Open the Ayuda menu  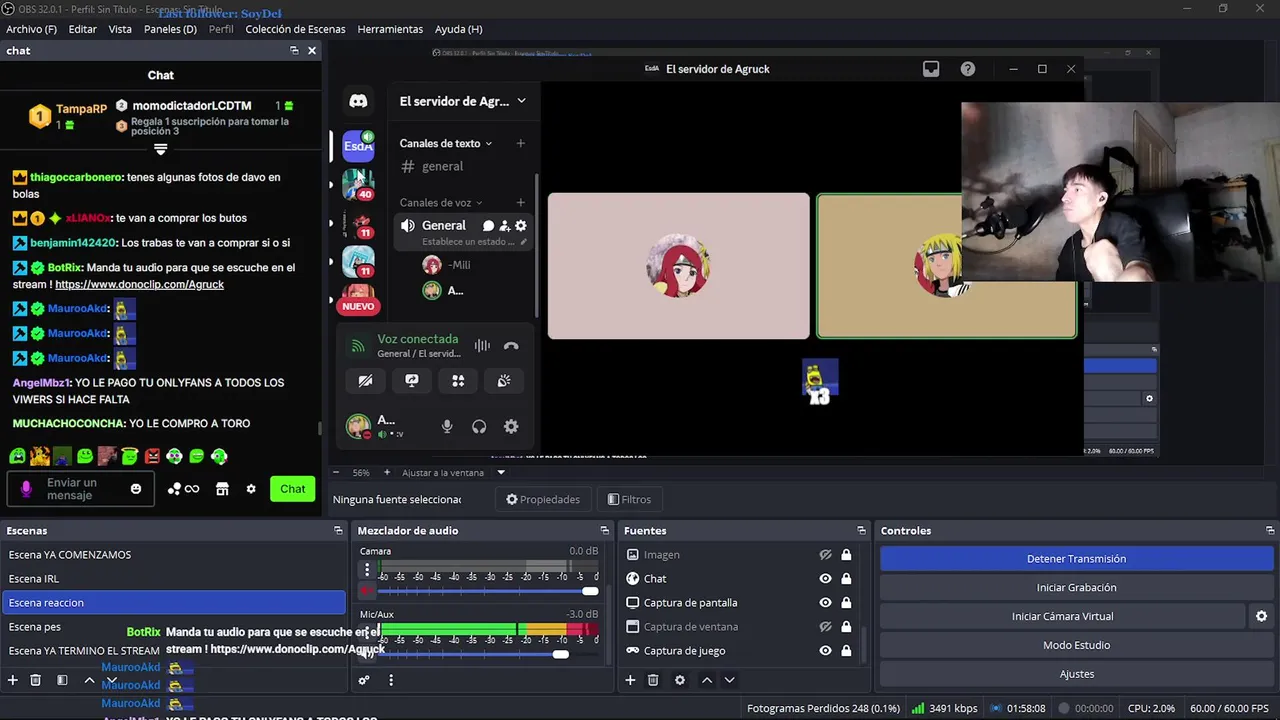point(458,29)
